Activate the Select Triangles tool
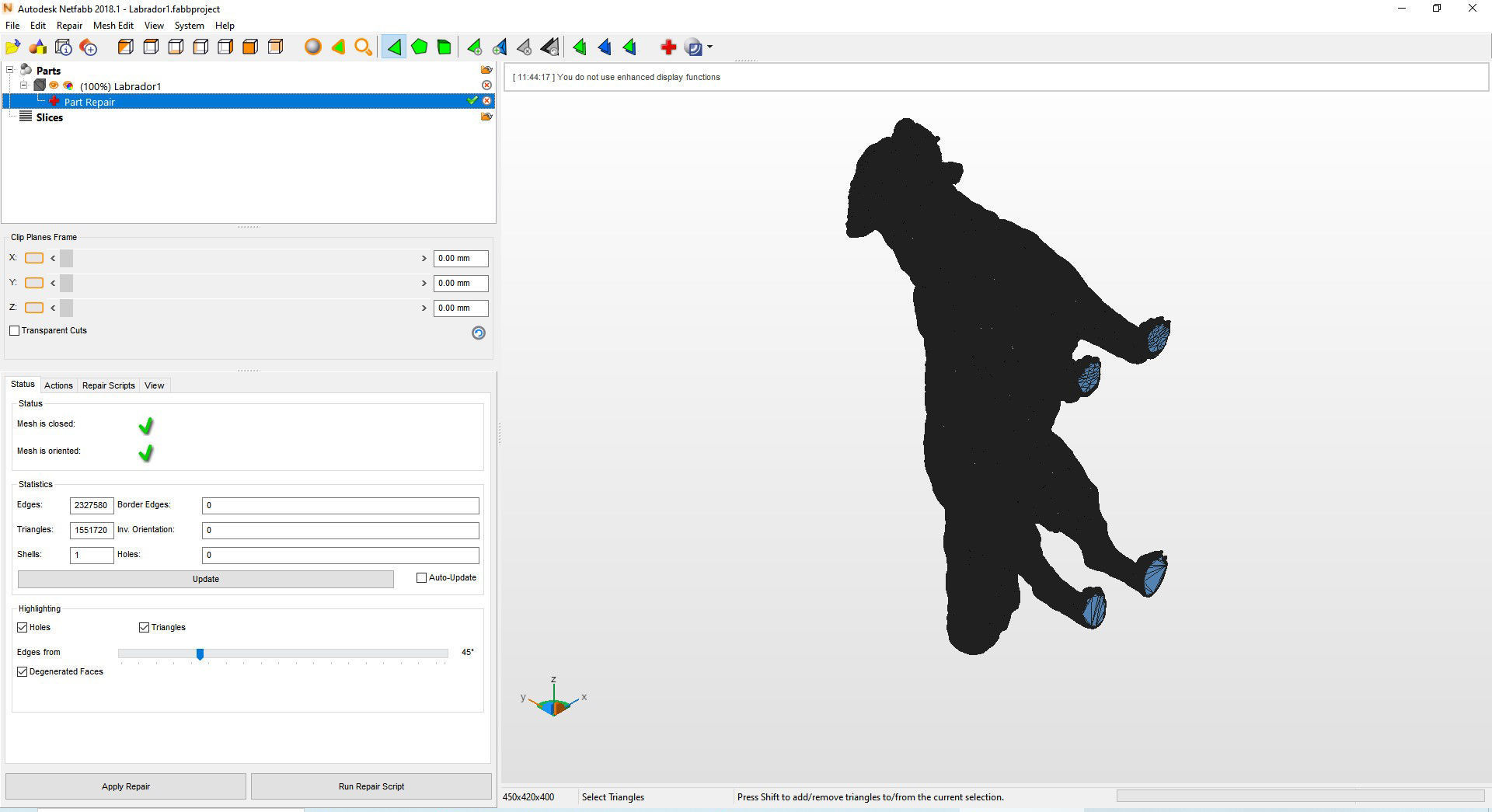Viewport: 1492px width, 812px height. pos(394,47)
